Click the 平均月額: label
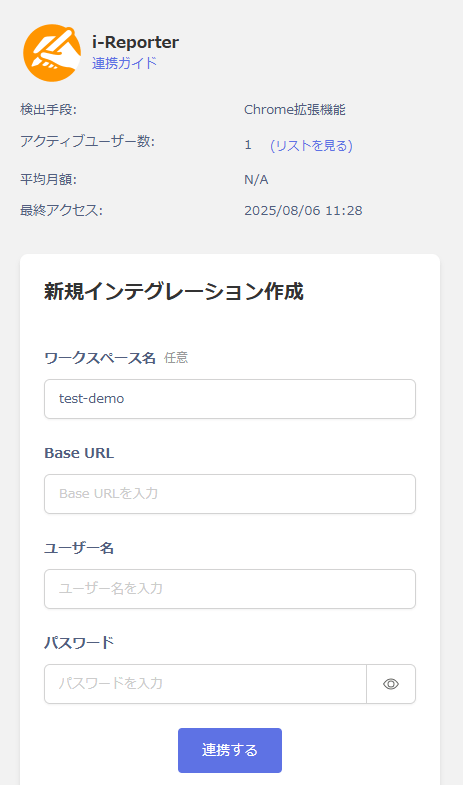This screenshot has width=463, height=785. click(x=49, y=179)
